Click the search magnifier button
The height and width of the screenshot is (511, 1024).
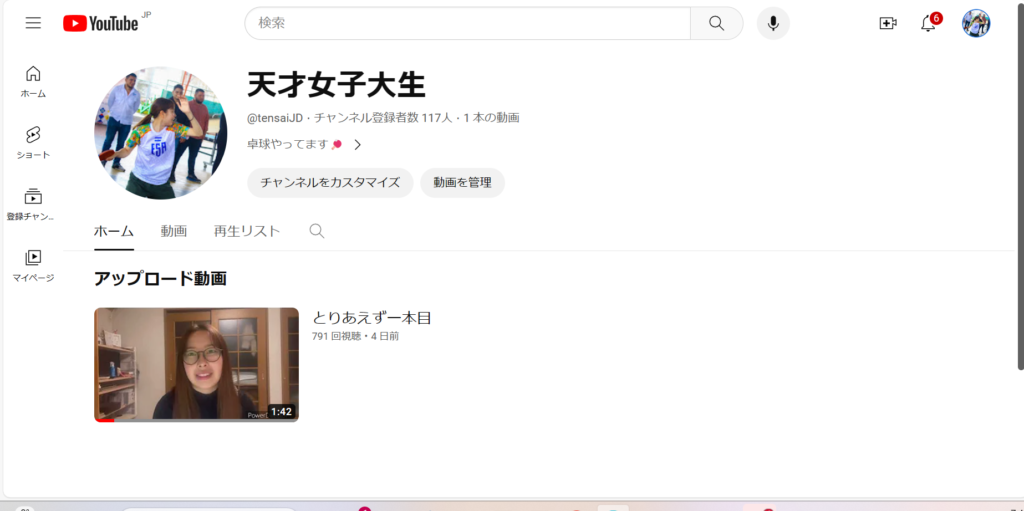[x=716, y=23]
